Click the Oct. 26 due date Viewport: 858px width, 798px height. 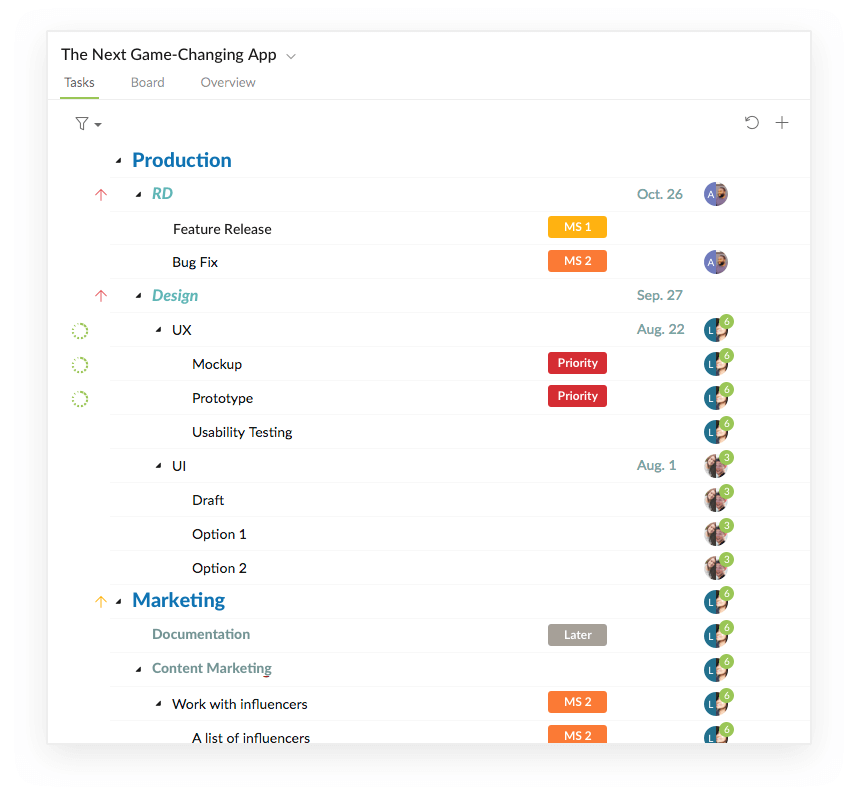pyautogui.click(x=659, y=194)
